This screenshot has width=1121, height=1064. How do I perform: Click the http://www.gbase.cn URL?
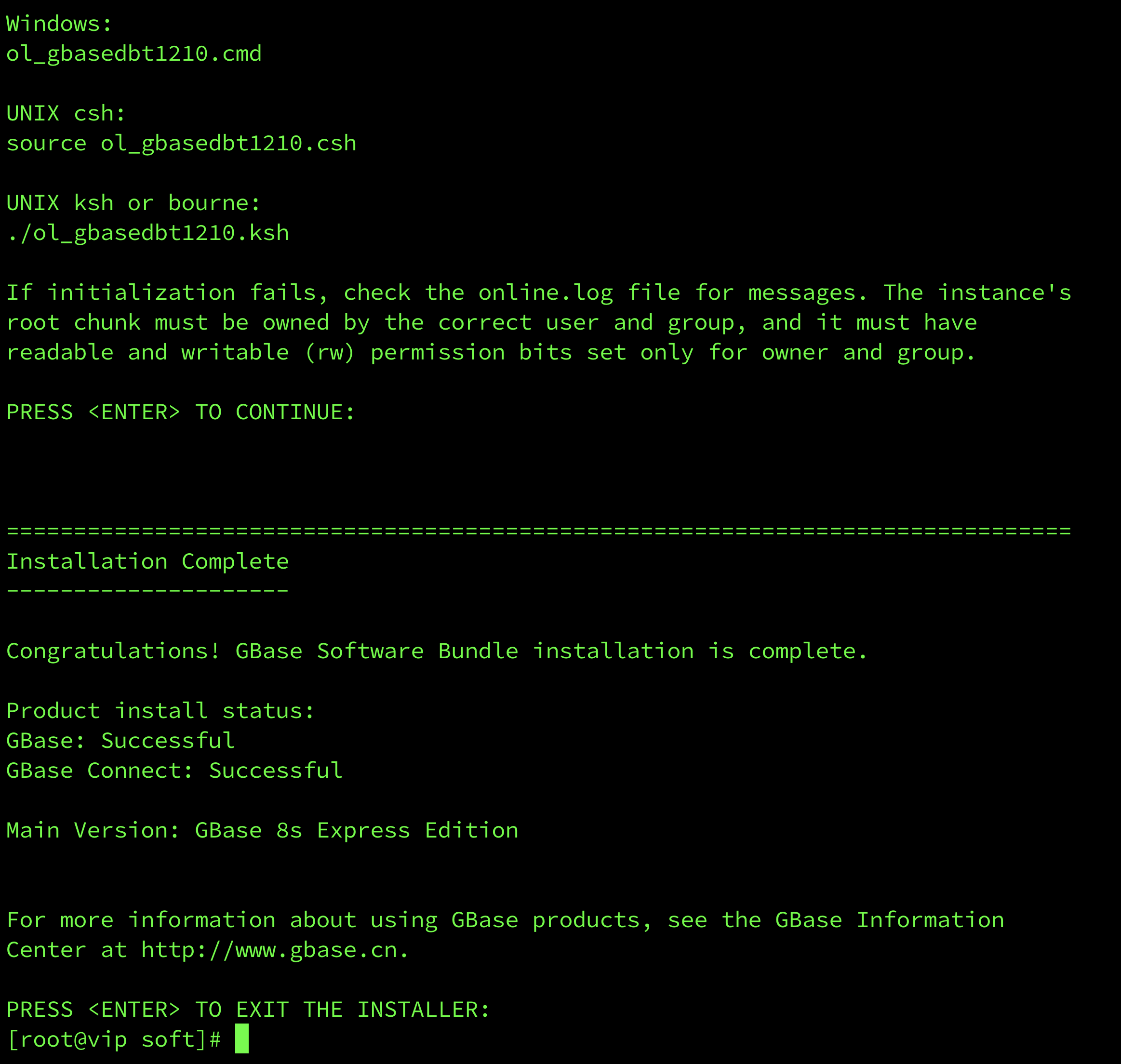tap(269, 949)
